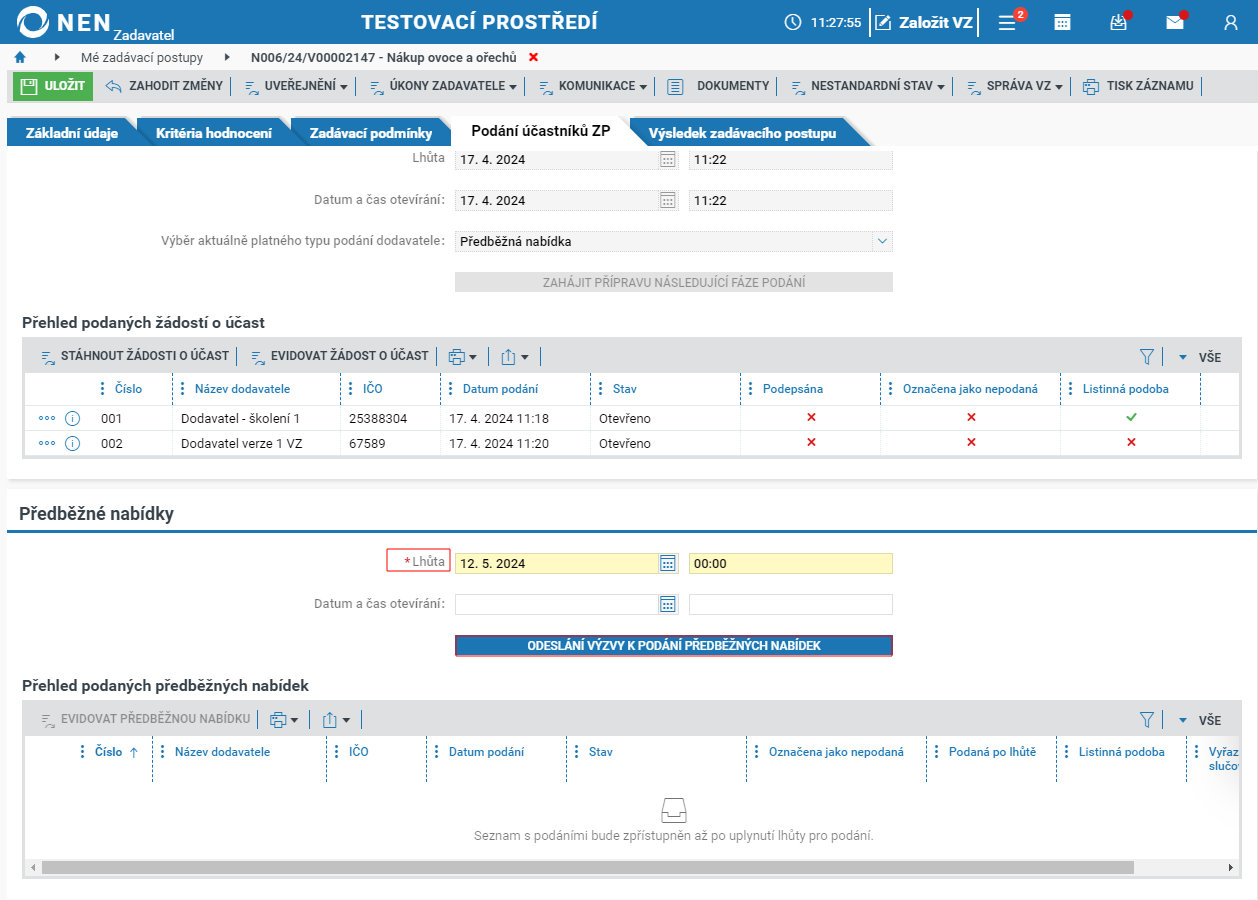
Task: Open column menu dots of Stav in žádosti table
Action: coord(601,389)
